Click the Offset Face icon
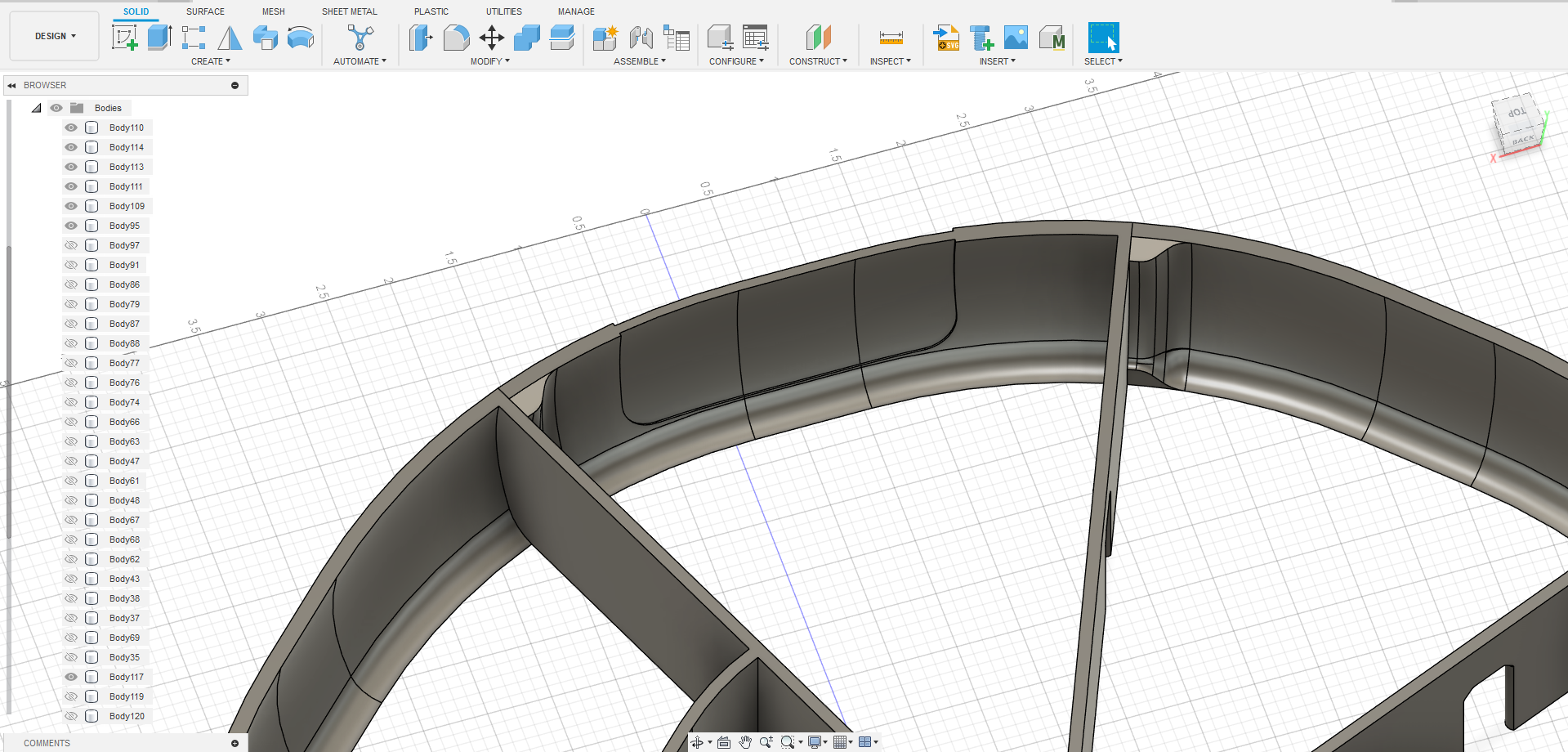This screenshot has height=752, width=1568. tap(562, 38)
